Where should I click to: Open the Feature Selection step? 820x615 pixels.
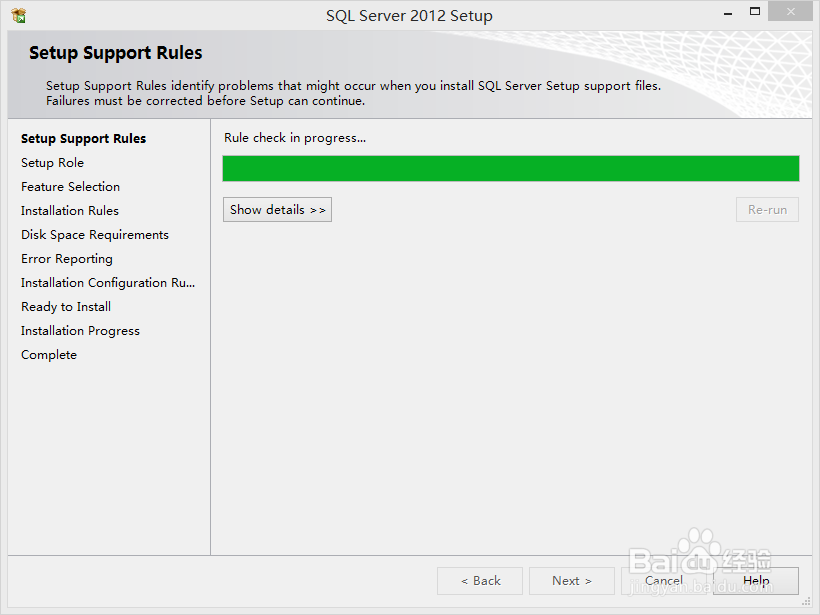coord(70,186)
